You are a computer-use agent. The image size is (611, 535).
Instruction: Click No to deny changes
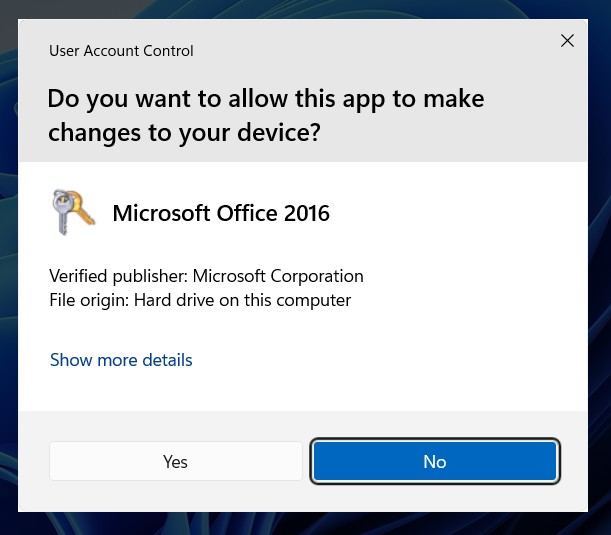coord(435,461)
